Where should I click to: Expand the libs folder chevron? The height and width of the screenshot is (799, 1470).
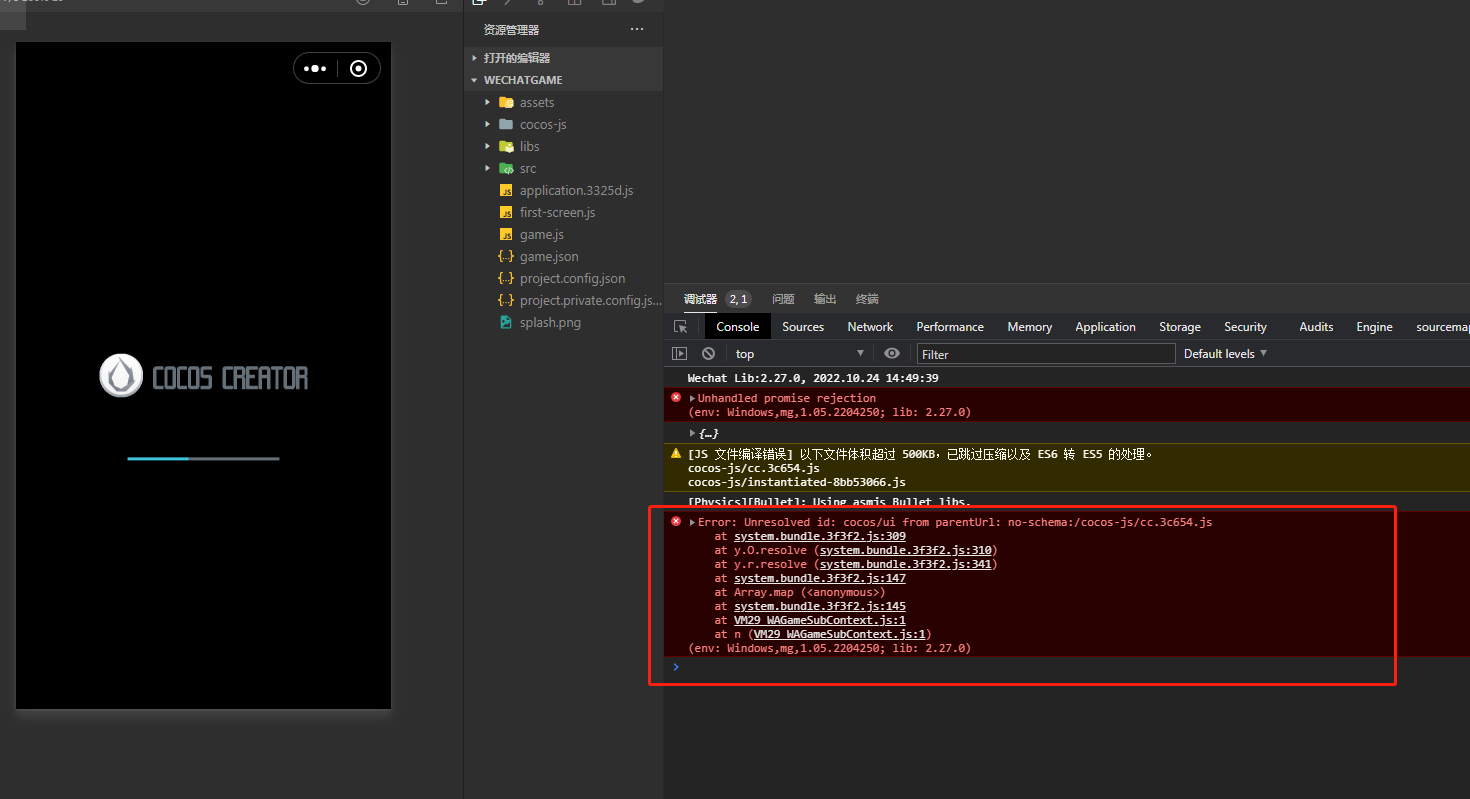click(x=488, y=146)
